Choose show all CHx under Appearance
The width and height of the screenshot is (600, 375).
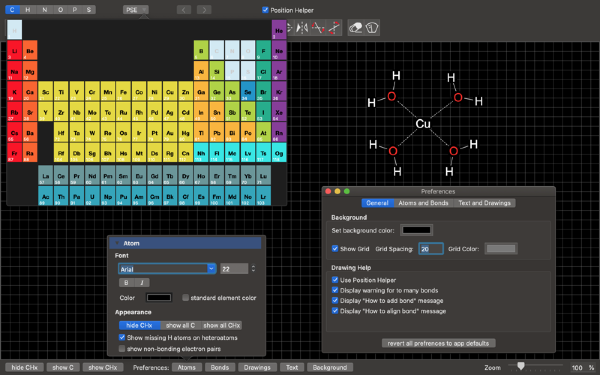point(222,325)
